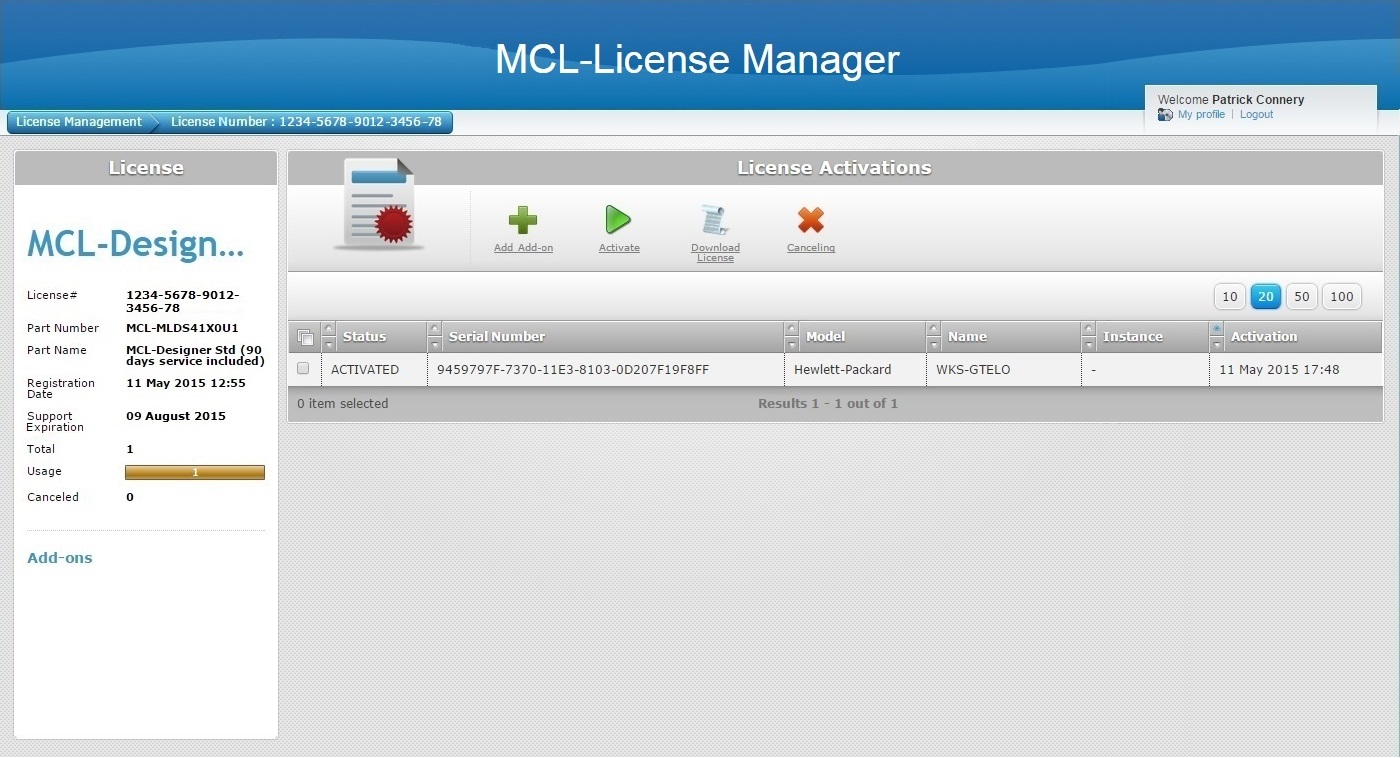Show 50 results per page

coord(1301,297)
